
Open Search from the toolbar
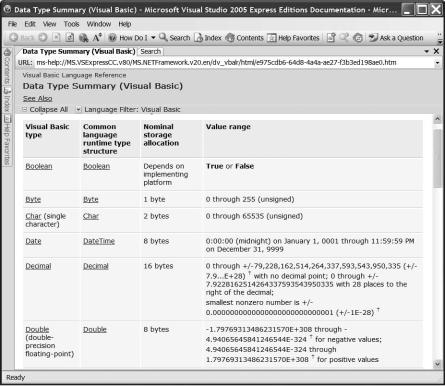tap(175, 38)
